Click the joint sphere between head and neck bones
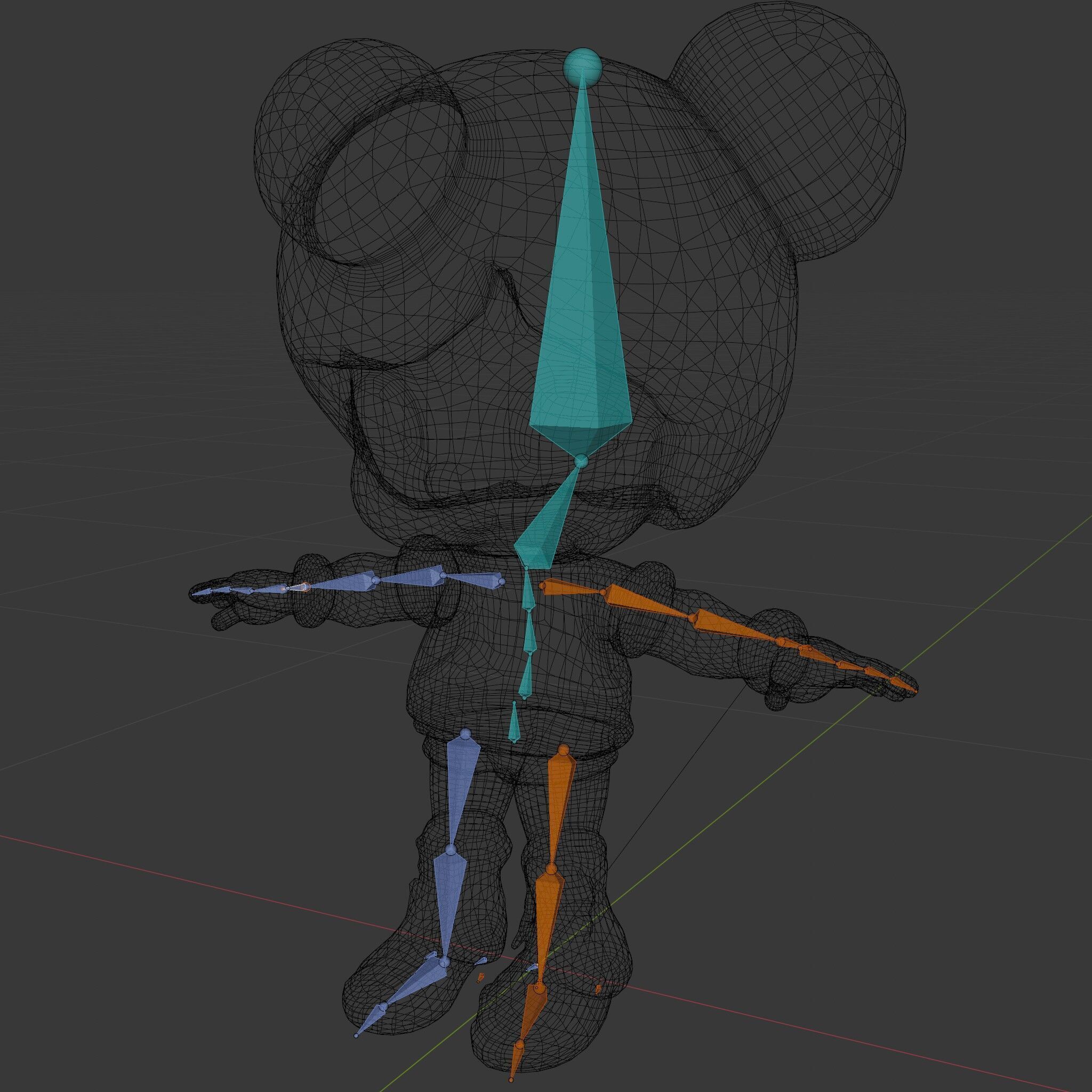 tap(581, 462)
